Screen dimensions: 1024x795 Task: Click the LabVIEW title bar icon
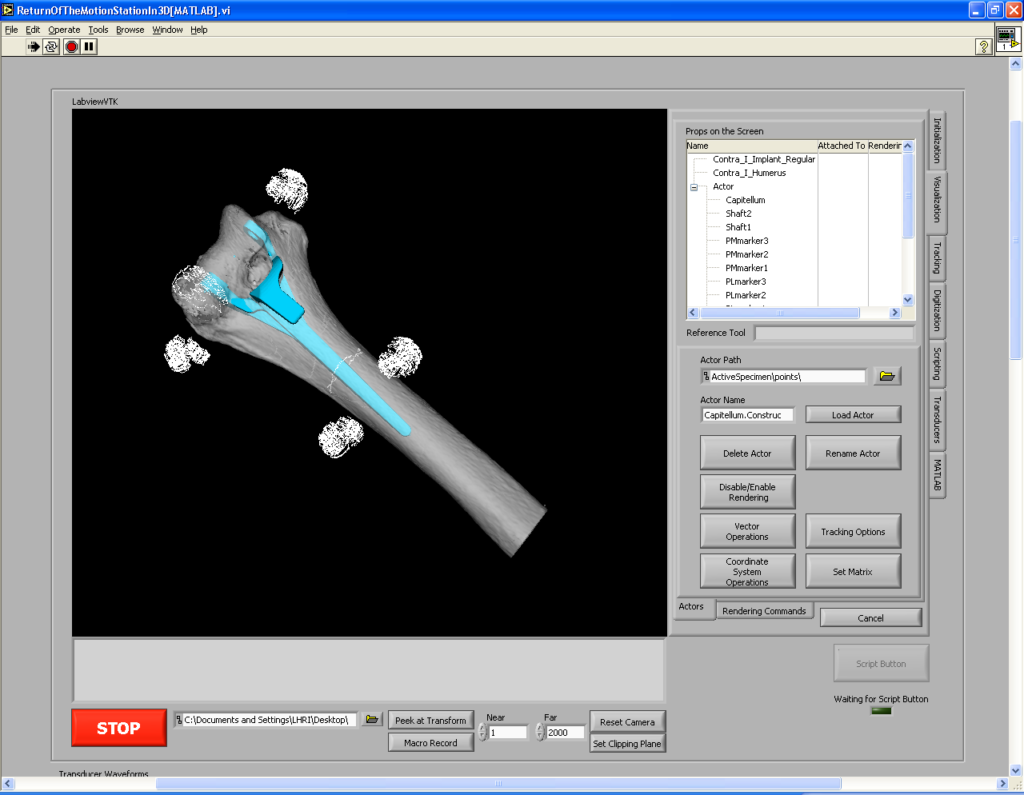point(8,10)
